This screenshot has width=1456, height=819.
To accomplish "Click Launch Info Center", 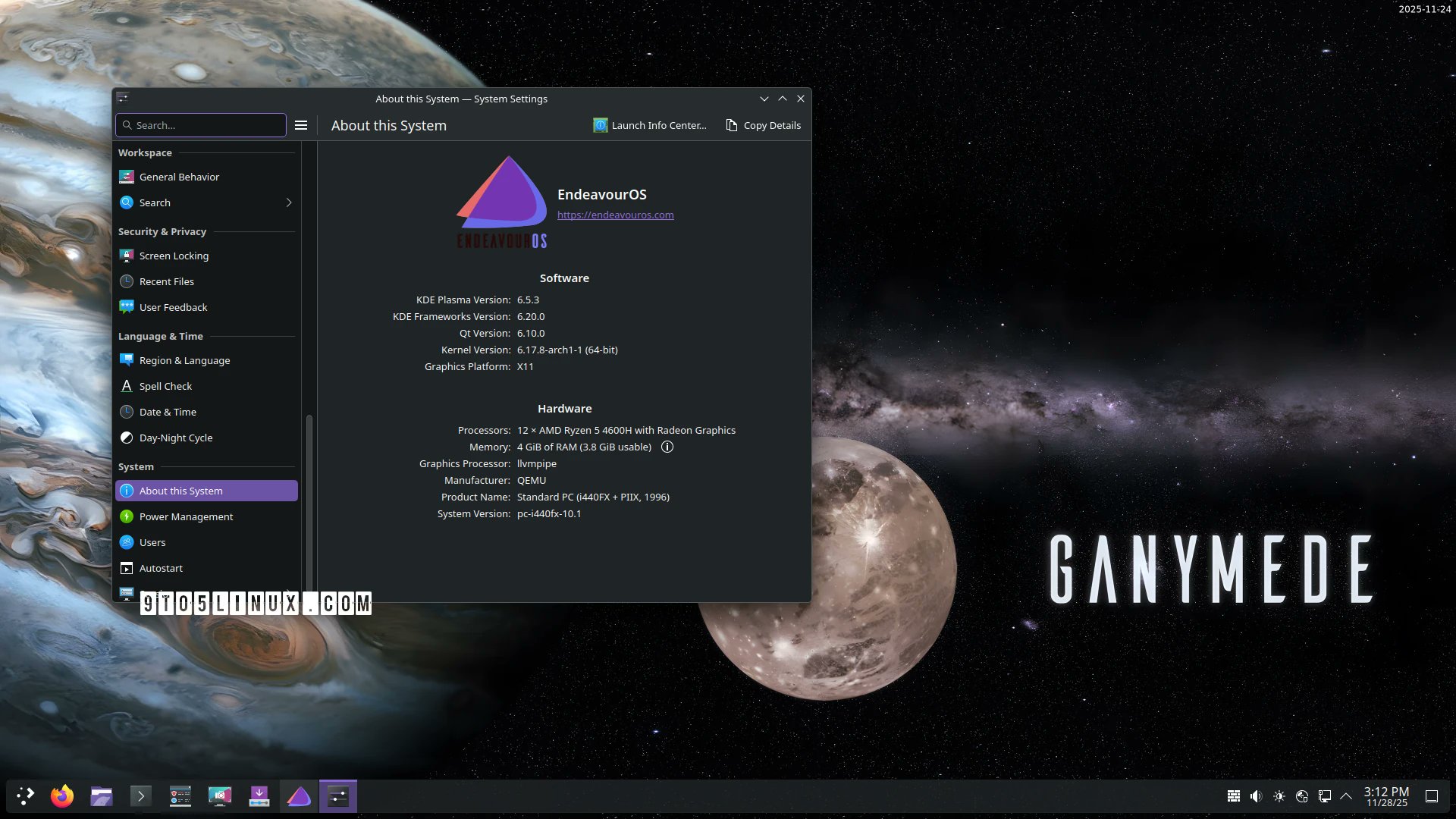I will (650, 125).
